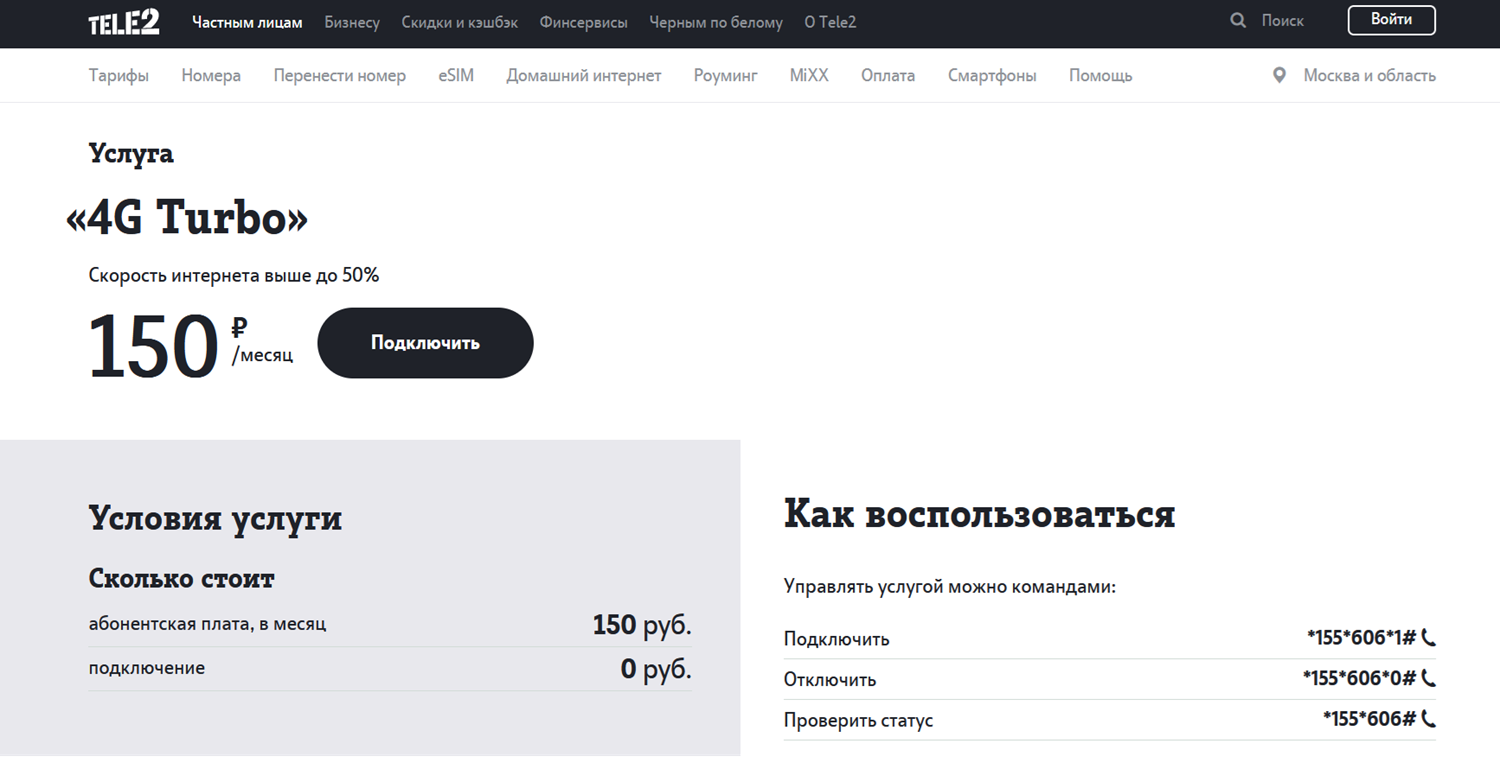Click the Как воспользоваться heading
1500x769 pixels.
click(980, 514)
